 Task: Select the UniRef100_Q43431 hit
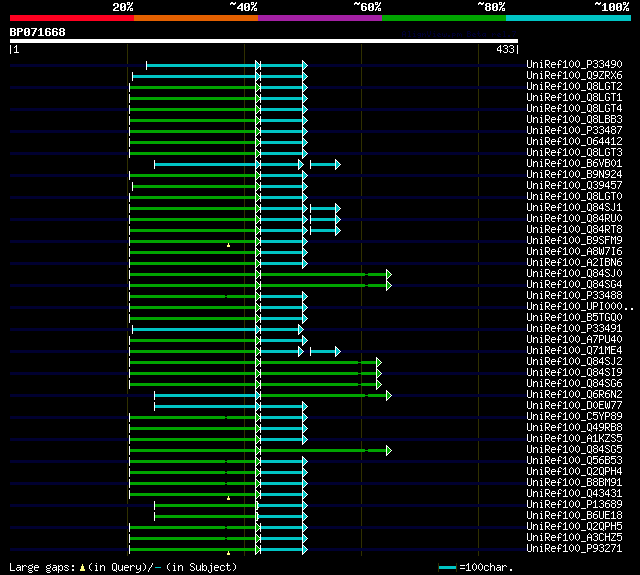pos(574,494)
